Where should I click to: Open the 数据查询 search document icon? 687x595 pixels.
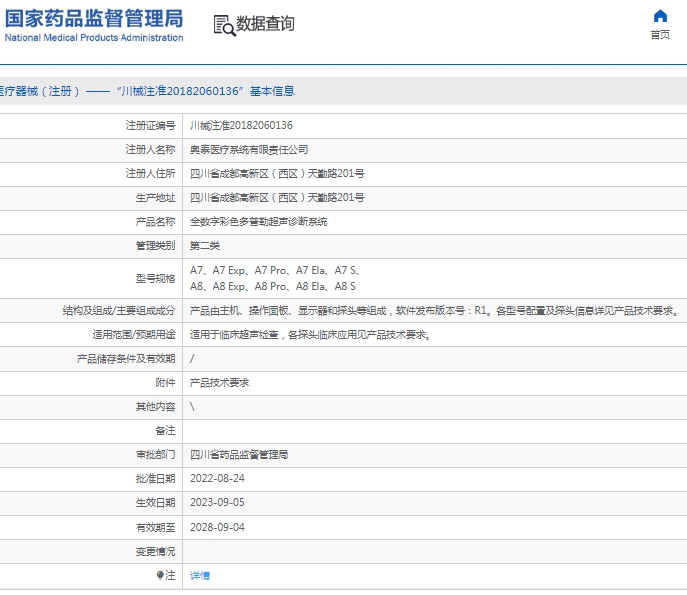[224, 25]
